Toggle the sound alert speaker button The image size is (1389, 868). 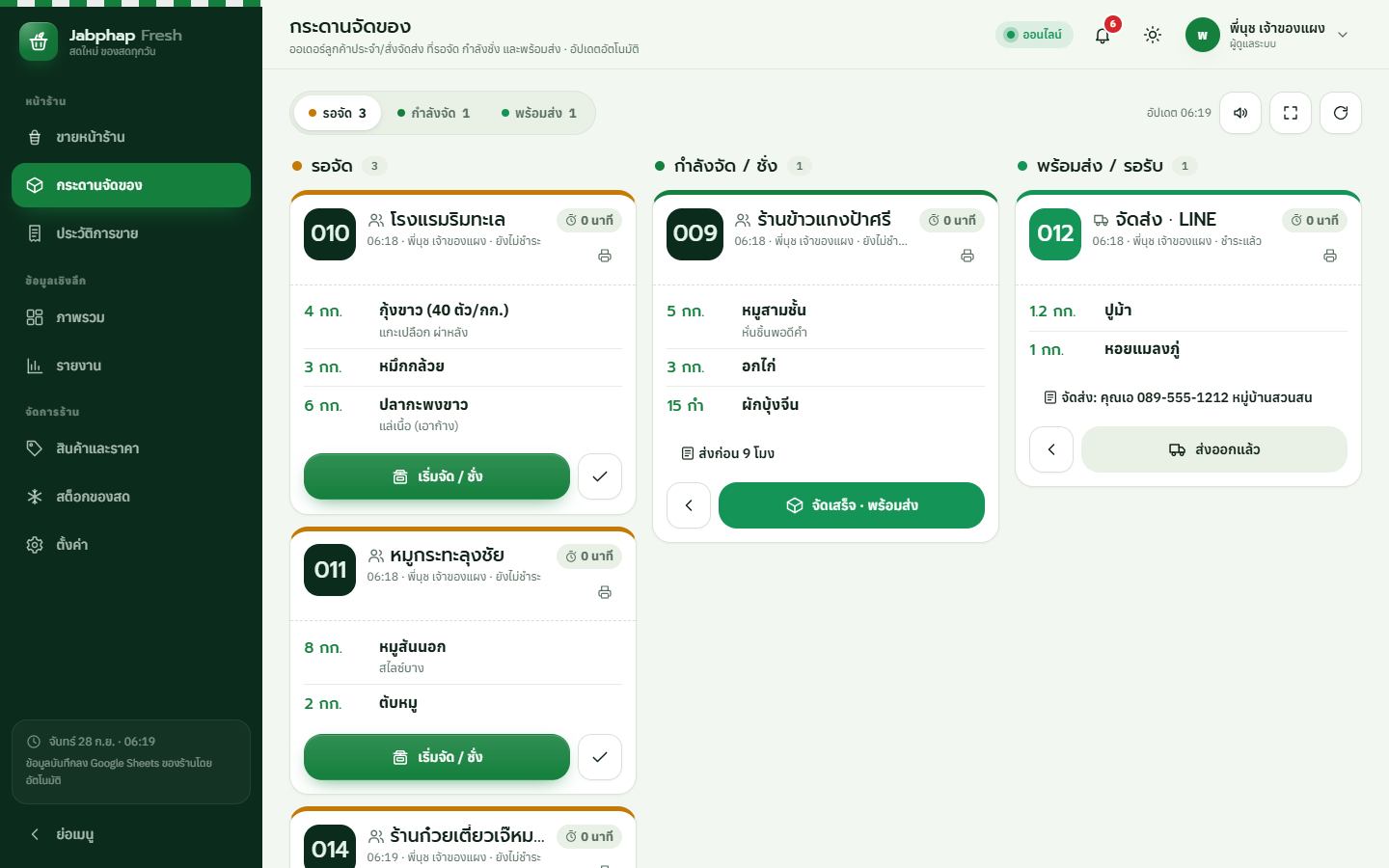tap(1240, 113)
